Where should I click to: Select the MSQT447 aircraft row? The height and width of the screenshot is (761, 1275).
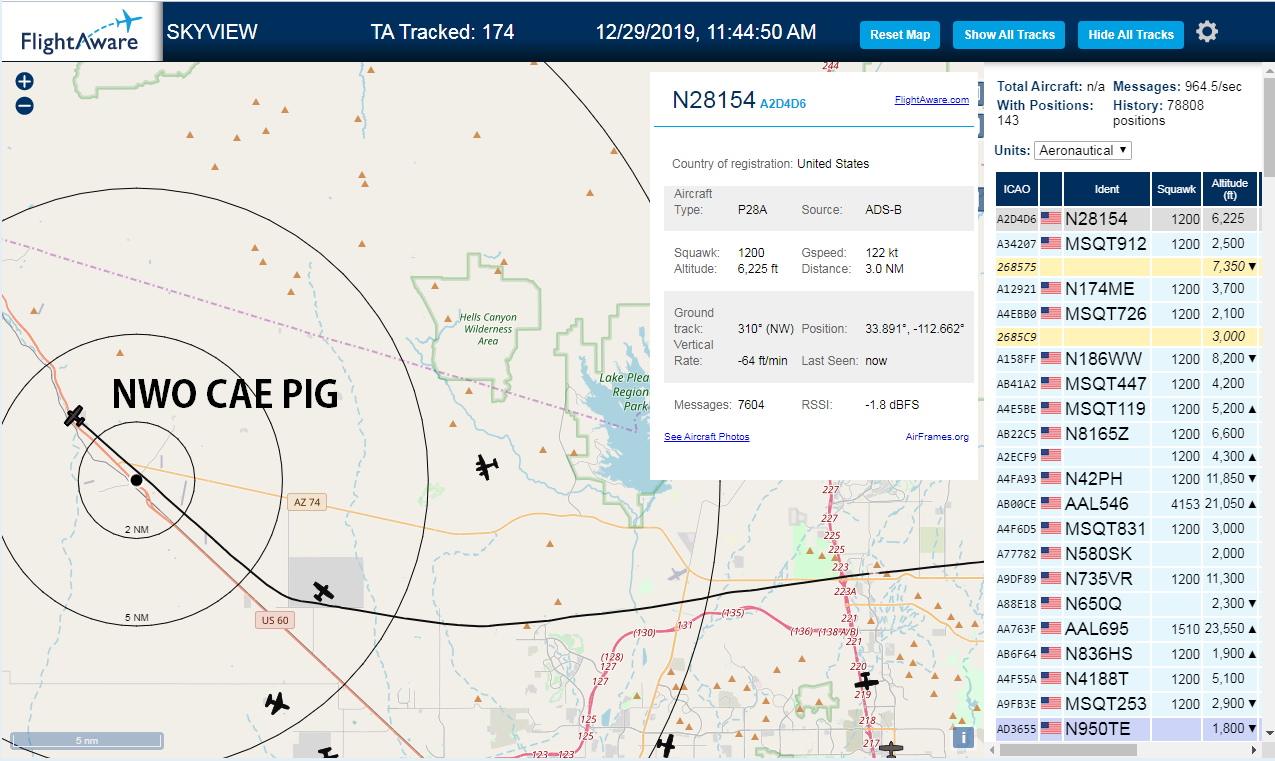tap(1127, 383)
